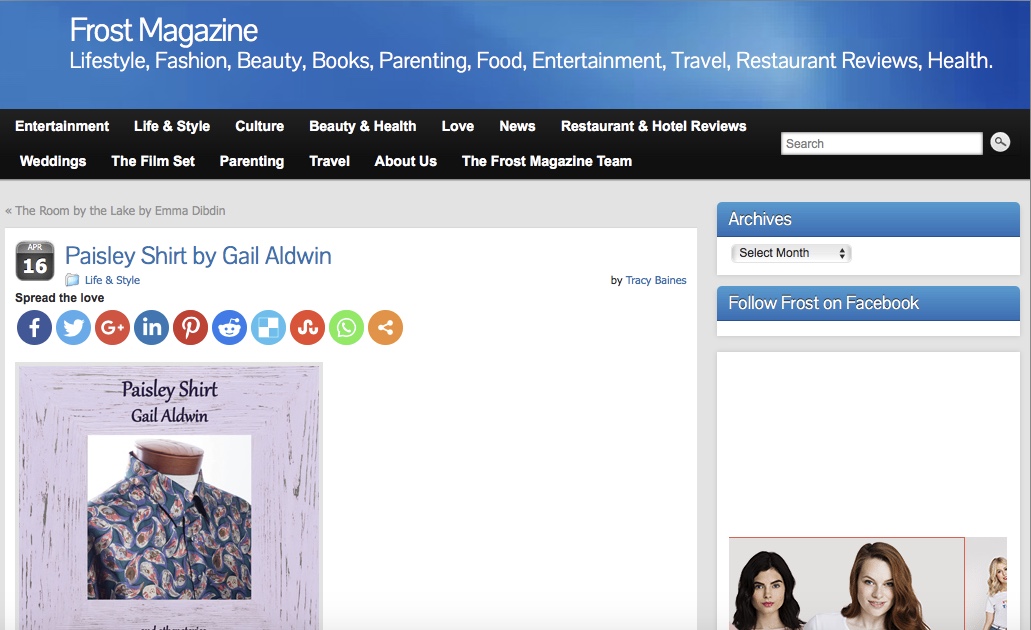The image size is (1031, 630).
Task: Go to Beauty & Health section
Action: point(362,126)
